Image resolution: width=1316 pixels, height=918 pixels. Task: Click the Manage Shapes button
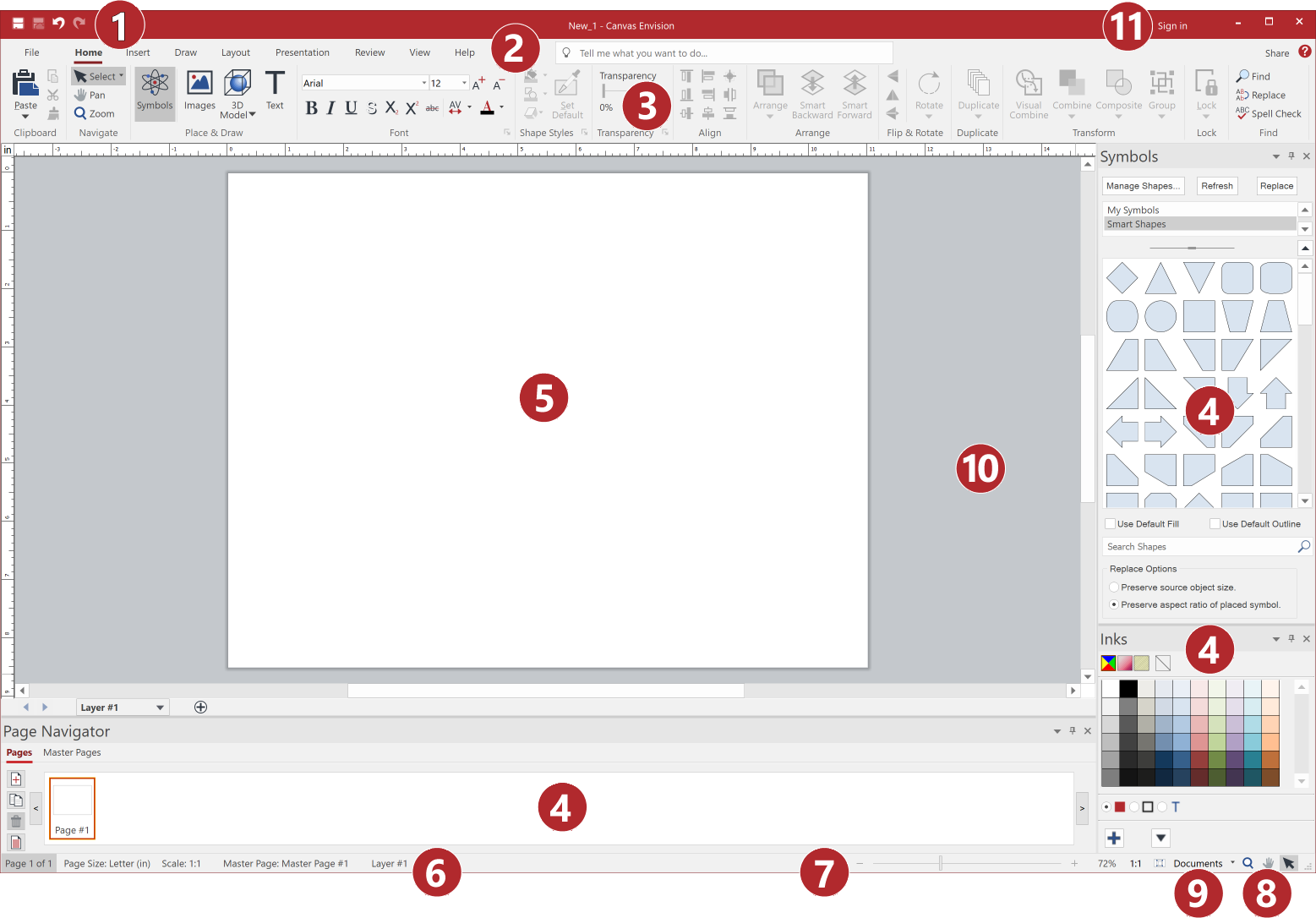click(x=1143, y=185)
